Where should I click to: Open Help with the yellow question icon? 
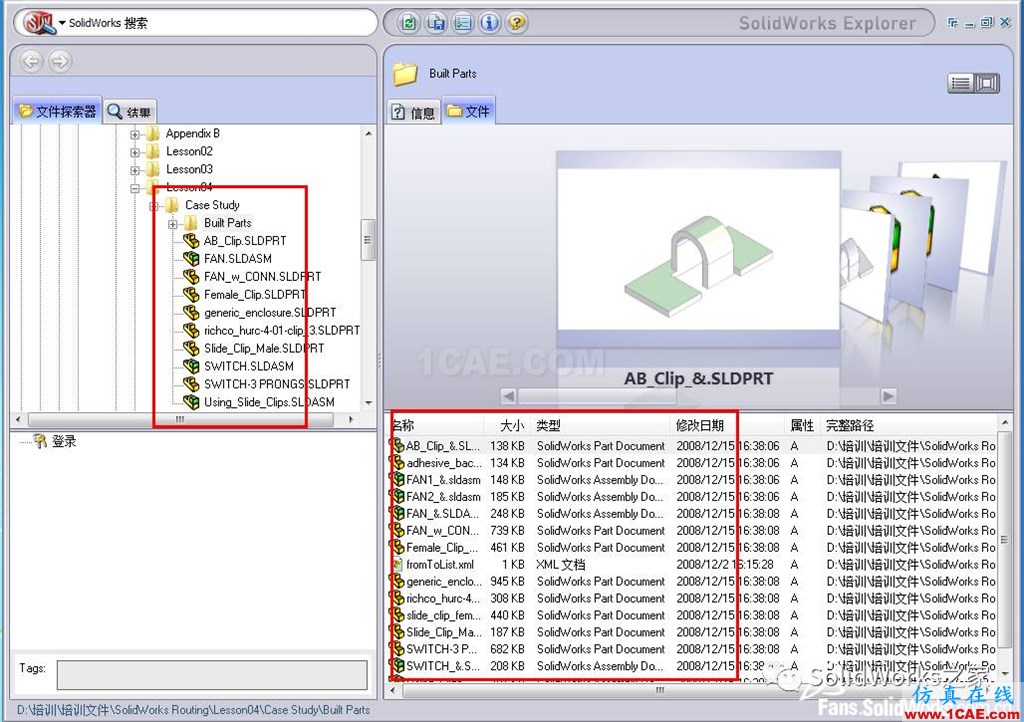[x=516, y=23]
